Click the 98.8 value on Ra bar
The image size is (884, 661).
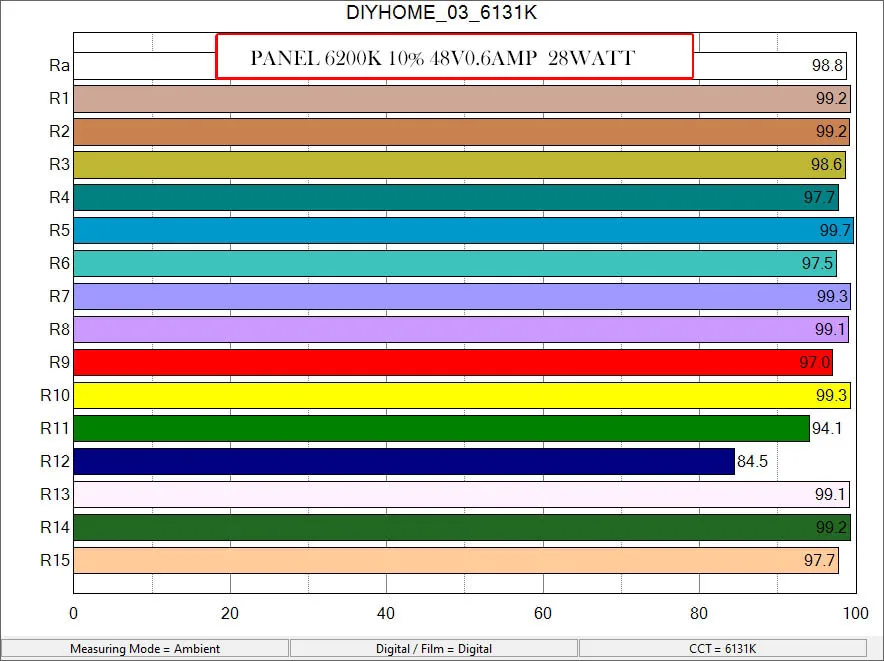click(828, 65)
